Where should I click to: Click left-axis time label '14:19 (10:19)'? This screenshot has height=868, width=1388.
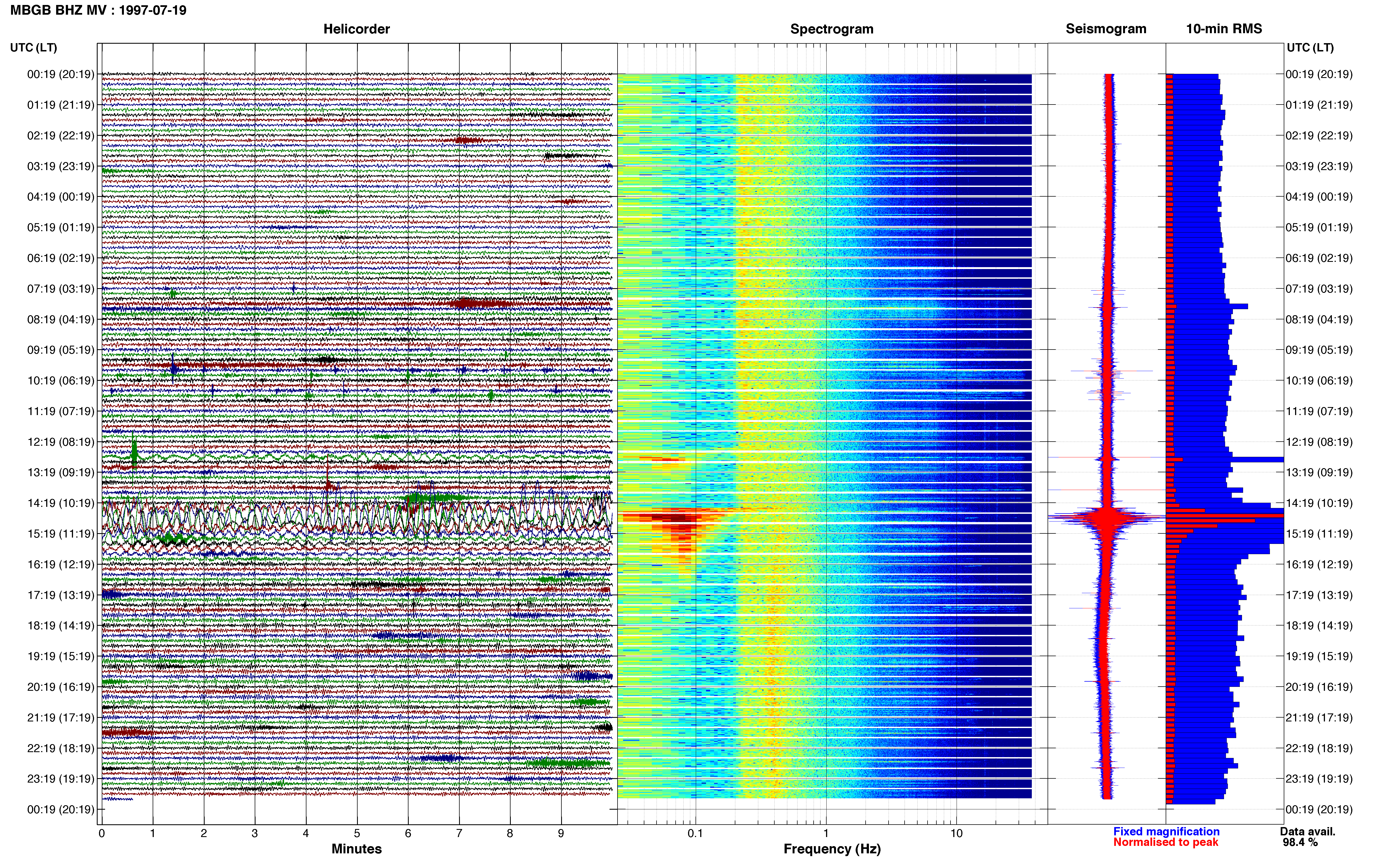pyautogui.click(x=61, y=503)
